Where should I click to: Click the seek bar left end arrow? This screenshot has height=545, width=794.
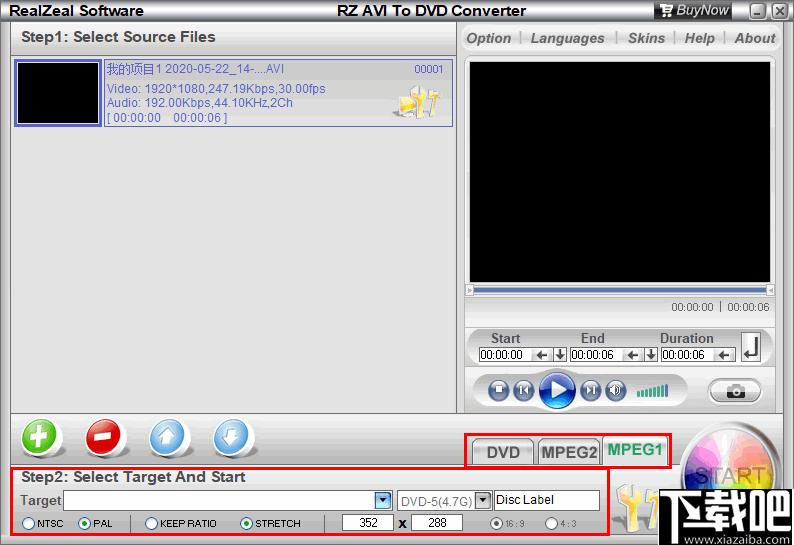pos(469,290)
